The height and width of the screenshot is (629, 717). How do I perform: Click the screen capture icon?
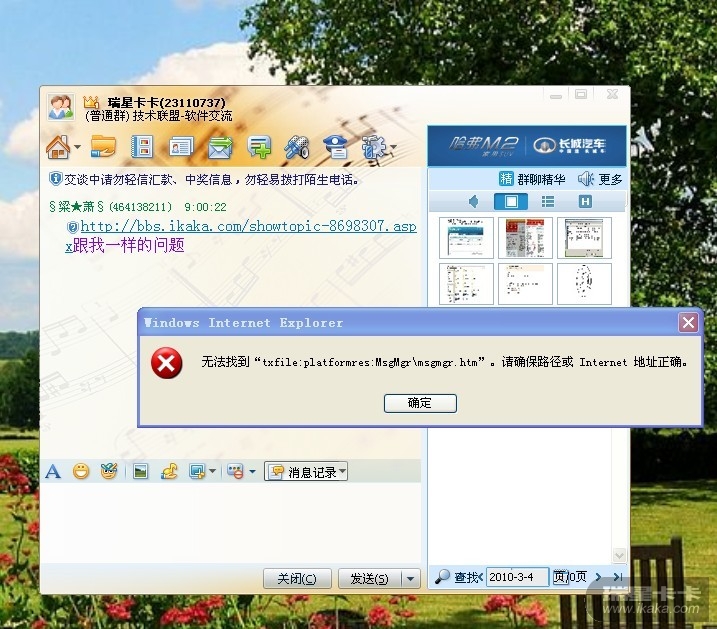[197, 471]
